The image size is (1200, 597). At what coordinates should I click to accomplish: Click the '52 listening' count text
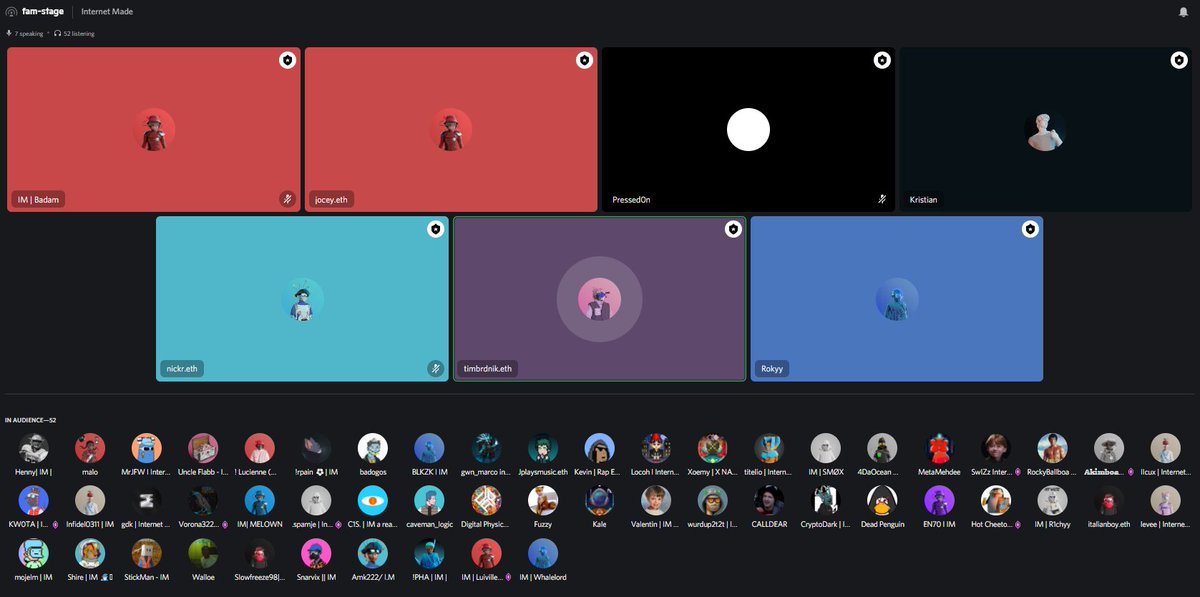click(x=79, y=33)
